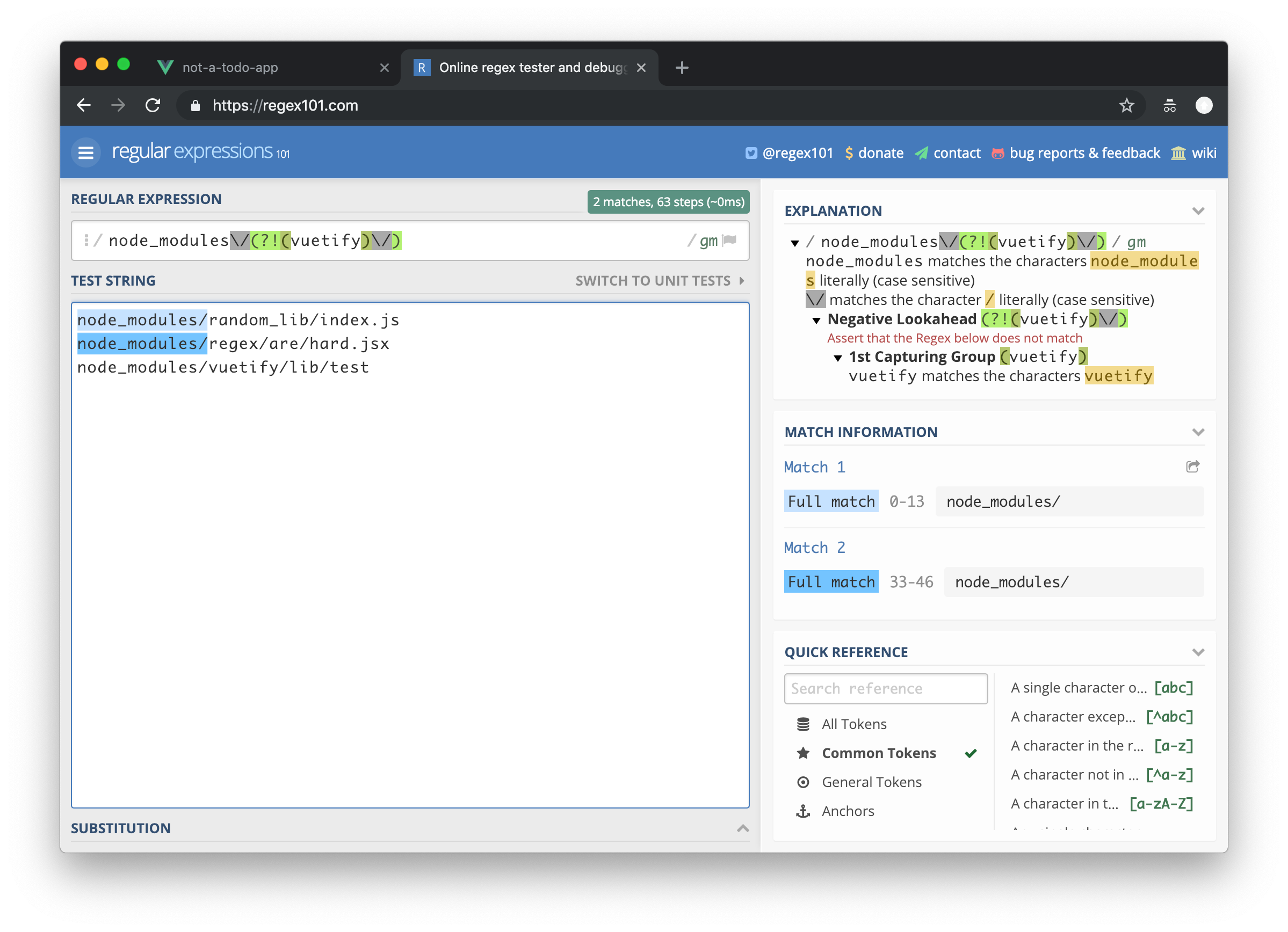Open the hamburger sidebar menu

point(86,152)
